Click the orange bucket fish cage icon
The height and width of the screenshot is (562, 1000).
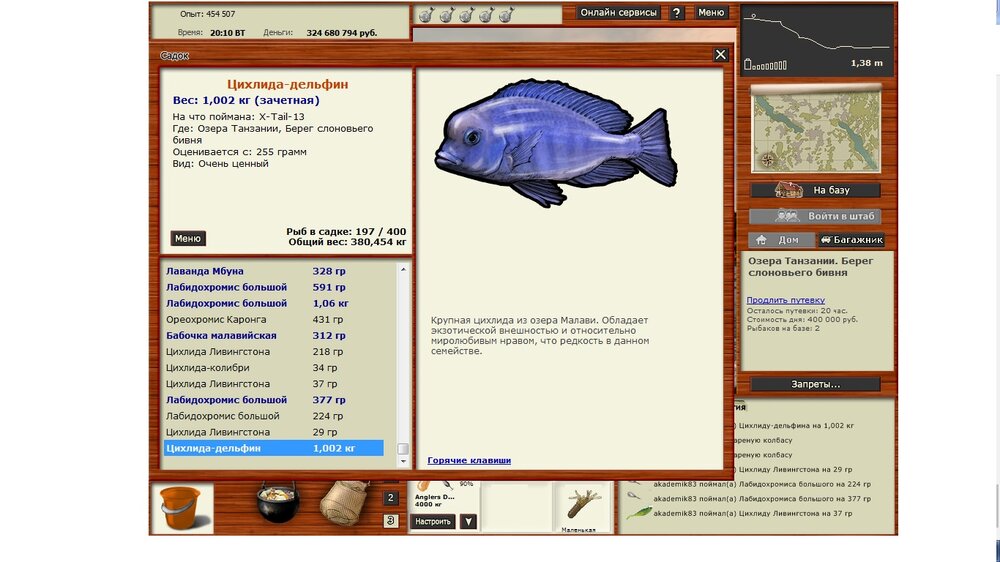[182, 507]
